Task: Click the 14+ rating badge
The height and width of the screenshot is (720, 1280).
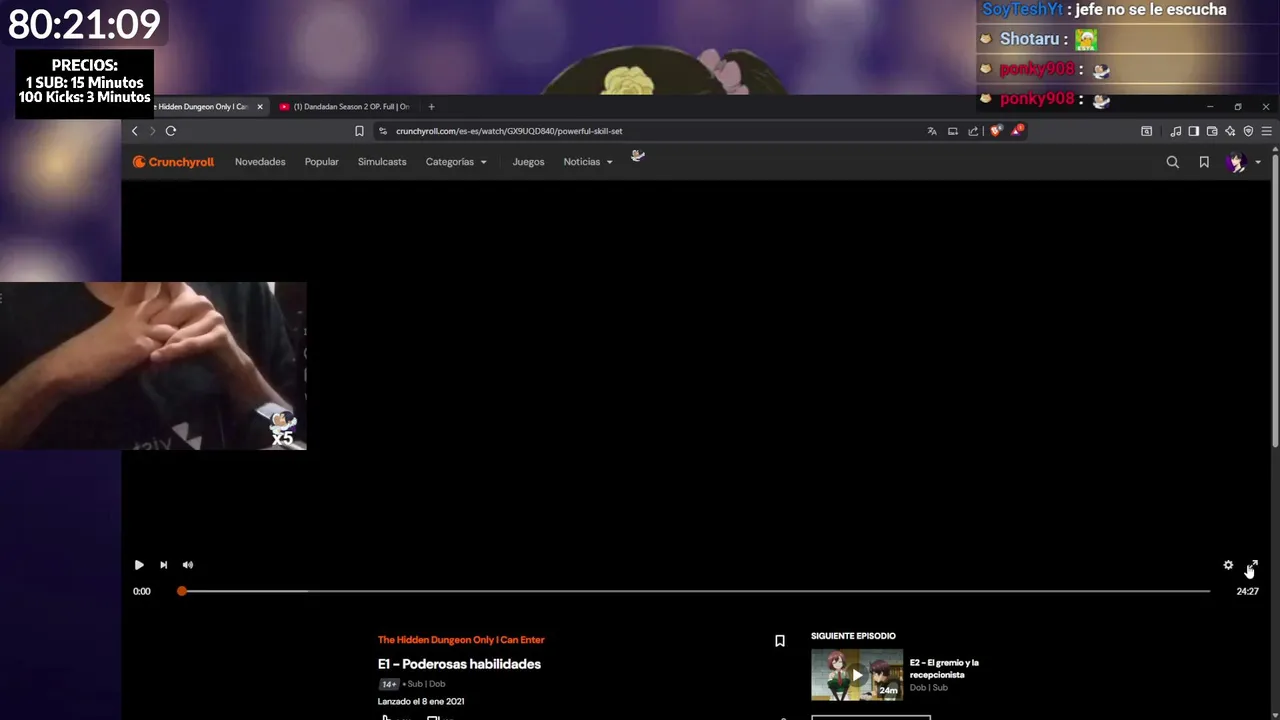Action: pyautogui.click(x=389, y=684)
